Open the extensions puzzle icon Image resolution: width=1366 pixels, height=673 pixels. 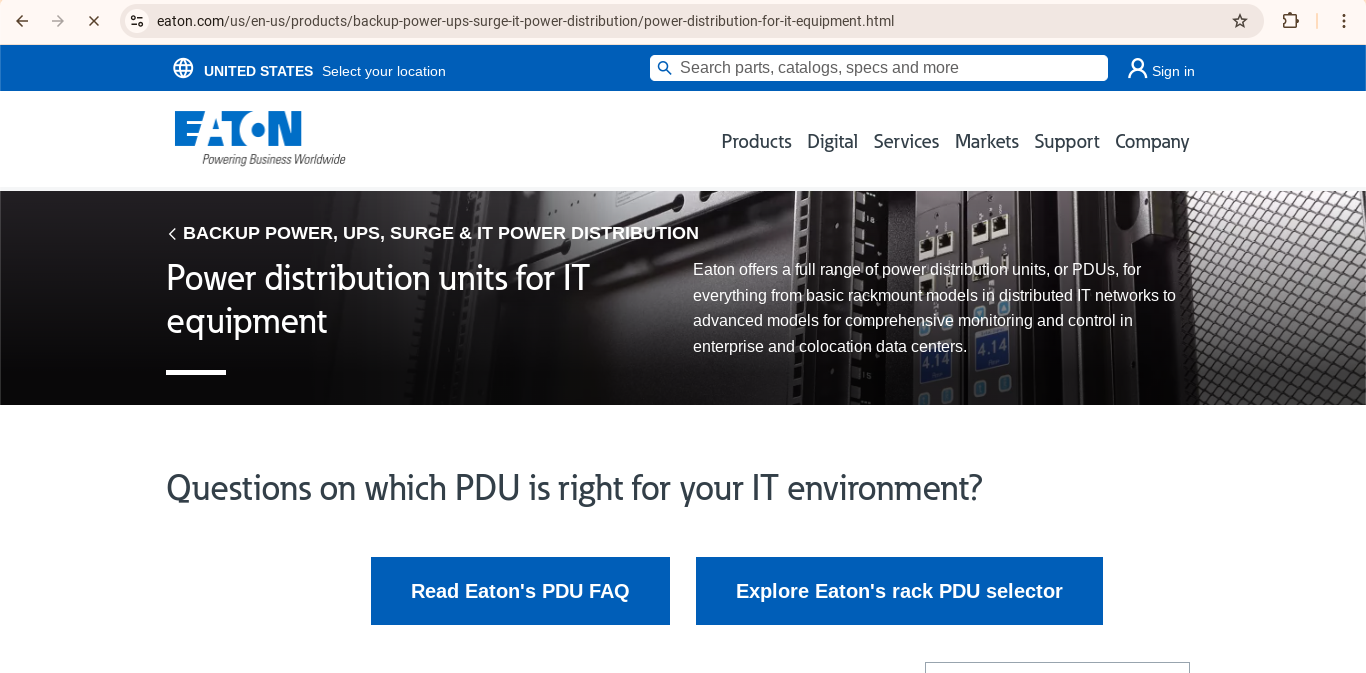pyautogui.click(x=1291, y=21)
